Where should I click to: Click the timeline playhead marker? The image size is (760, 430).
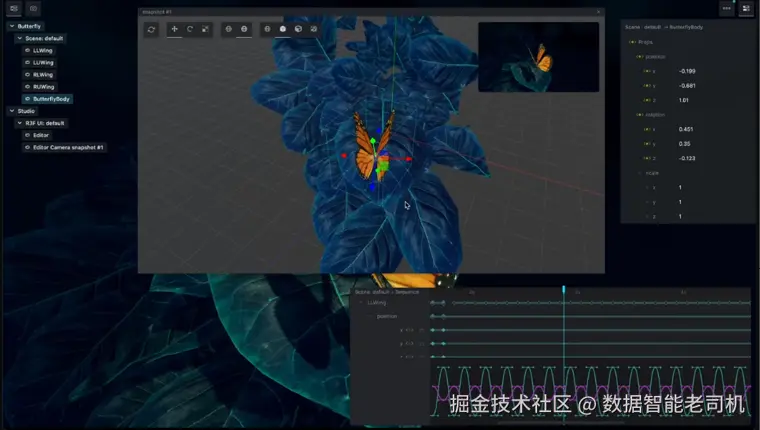point(564,289)
